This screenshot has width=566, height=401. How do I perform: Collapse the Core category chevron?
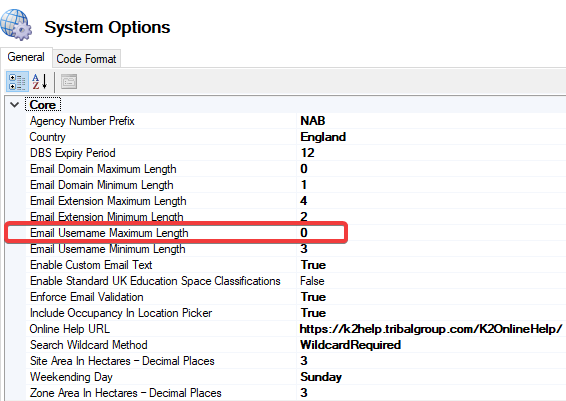click(14, 105)
